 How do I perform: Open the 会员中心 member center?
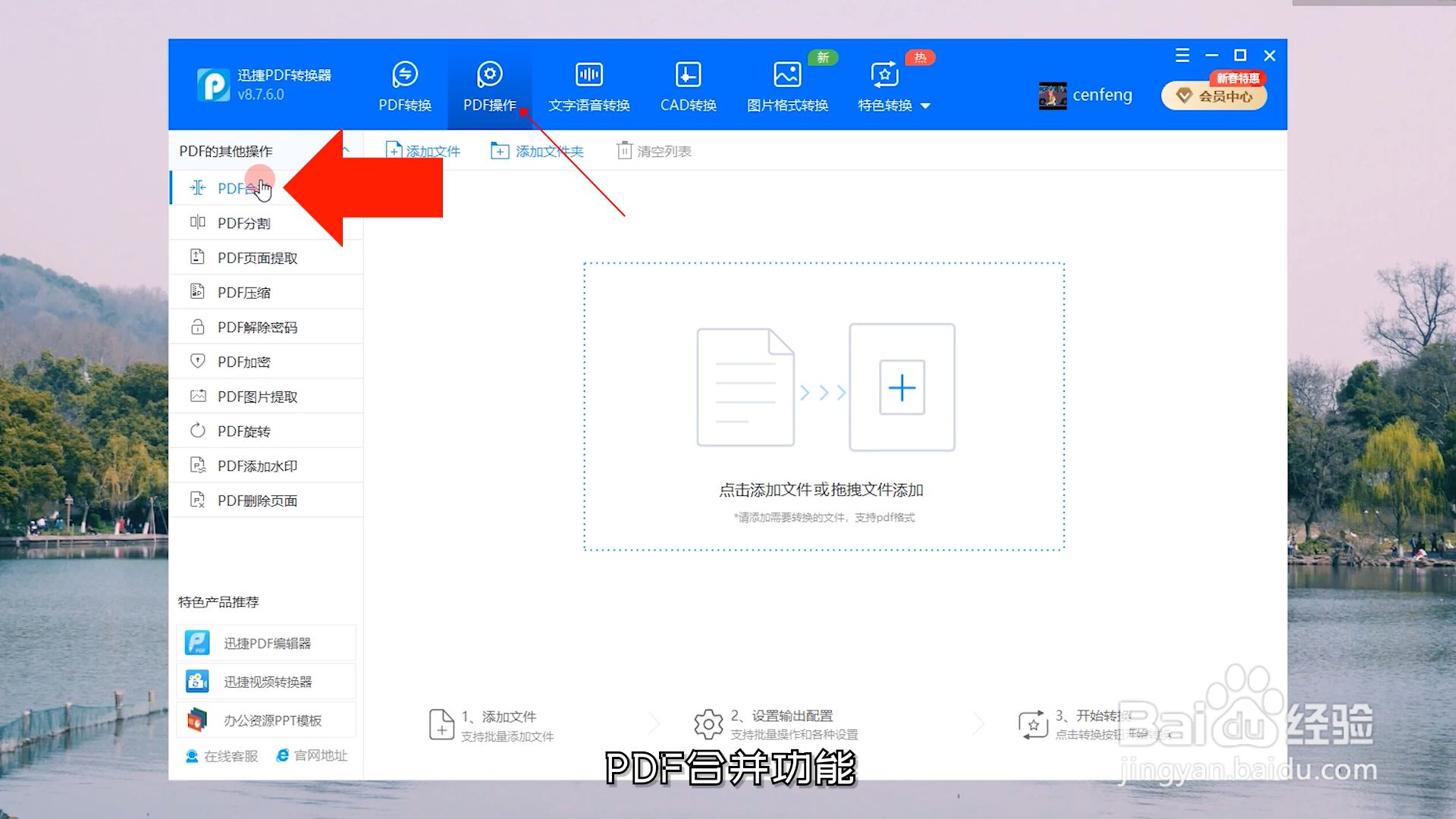(x=1213, y=96)
